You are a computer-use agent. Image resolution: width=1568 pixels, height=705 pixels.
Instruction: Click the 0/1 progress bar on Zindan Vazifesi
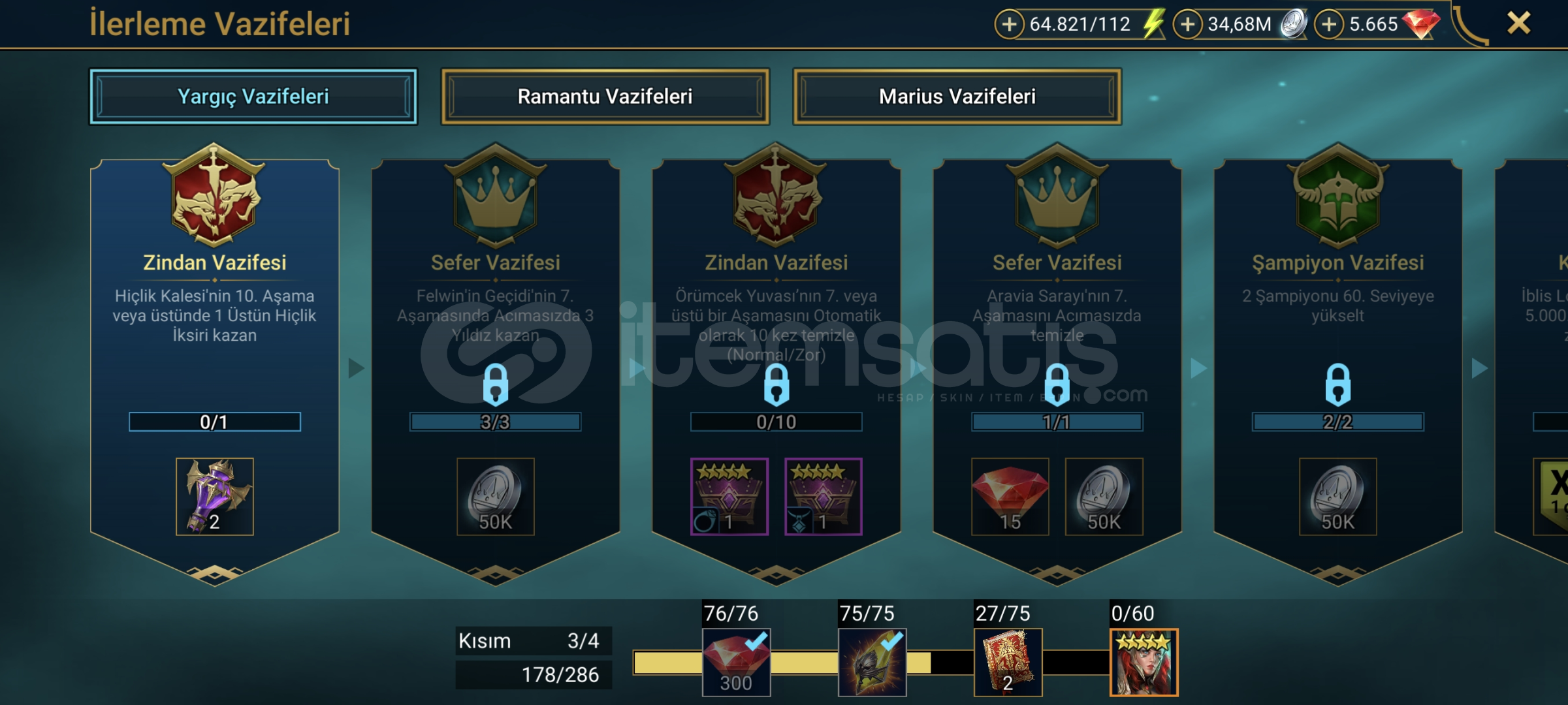tap(215, 422)
